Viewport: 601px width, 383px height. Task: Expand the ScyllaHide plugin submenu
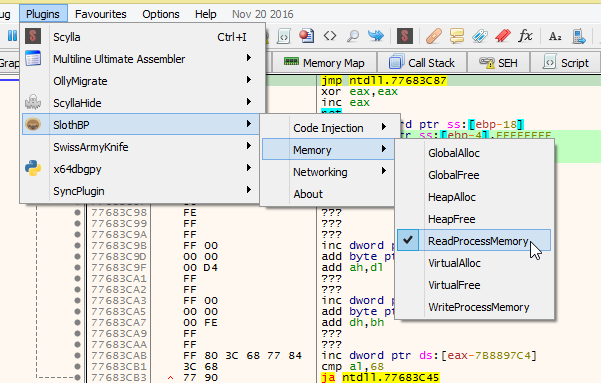coord(140,103)
